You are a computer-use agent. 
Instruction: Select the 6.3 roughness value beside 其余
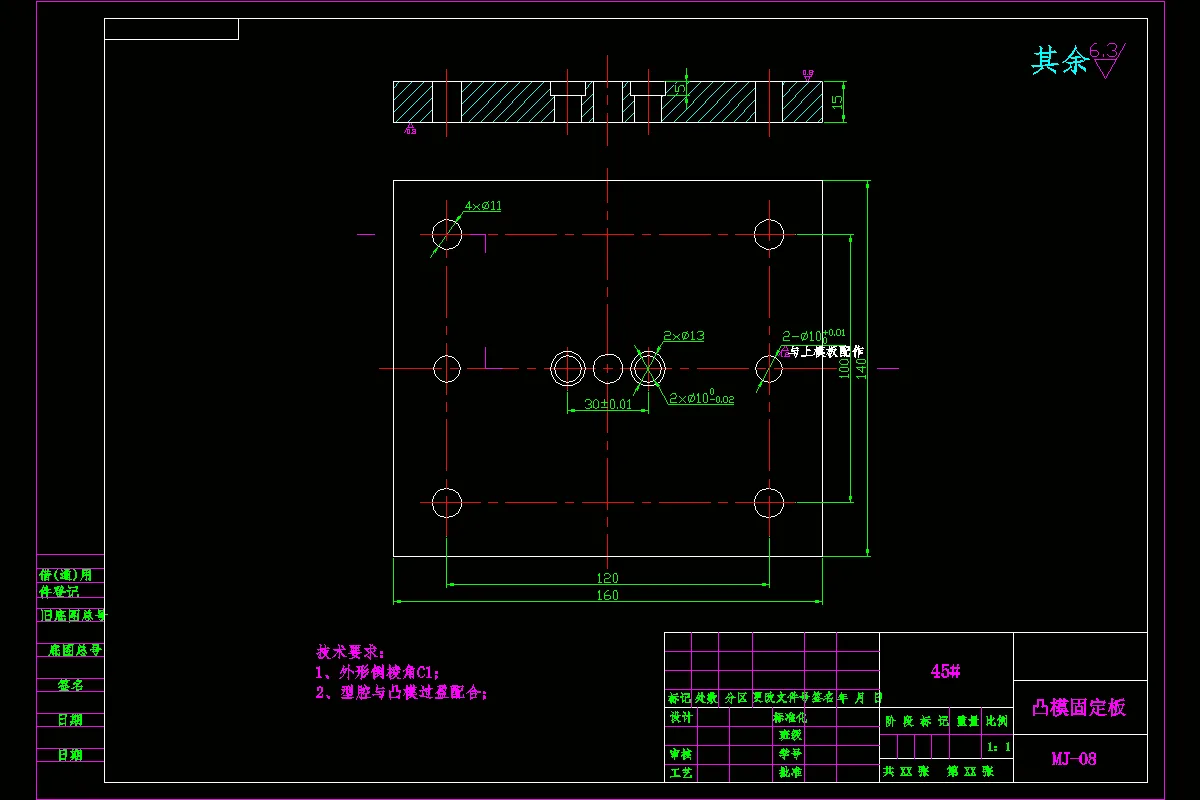pyautogui.click(x=1105, y=50)
